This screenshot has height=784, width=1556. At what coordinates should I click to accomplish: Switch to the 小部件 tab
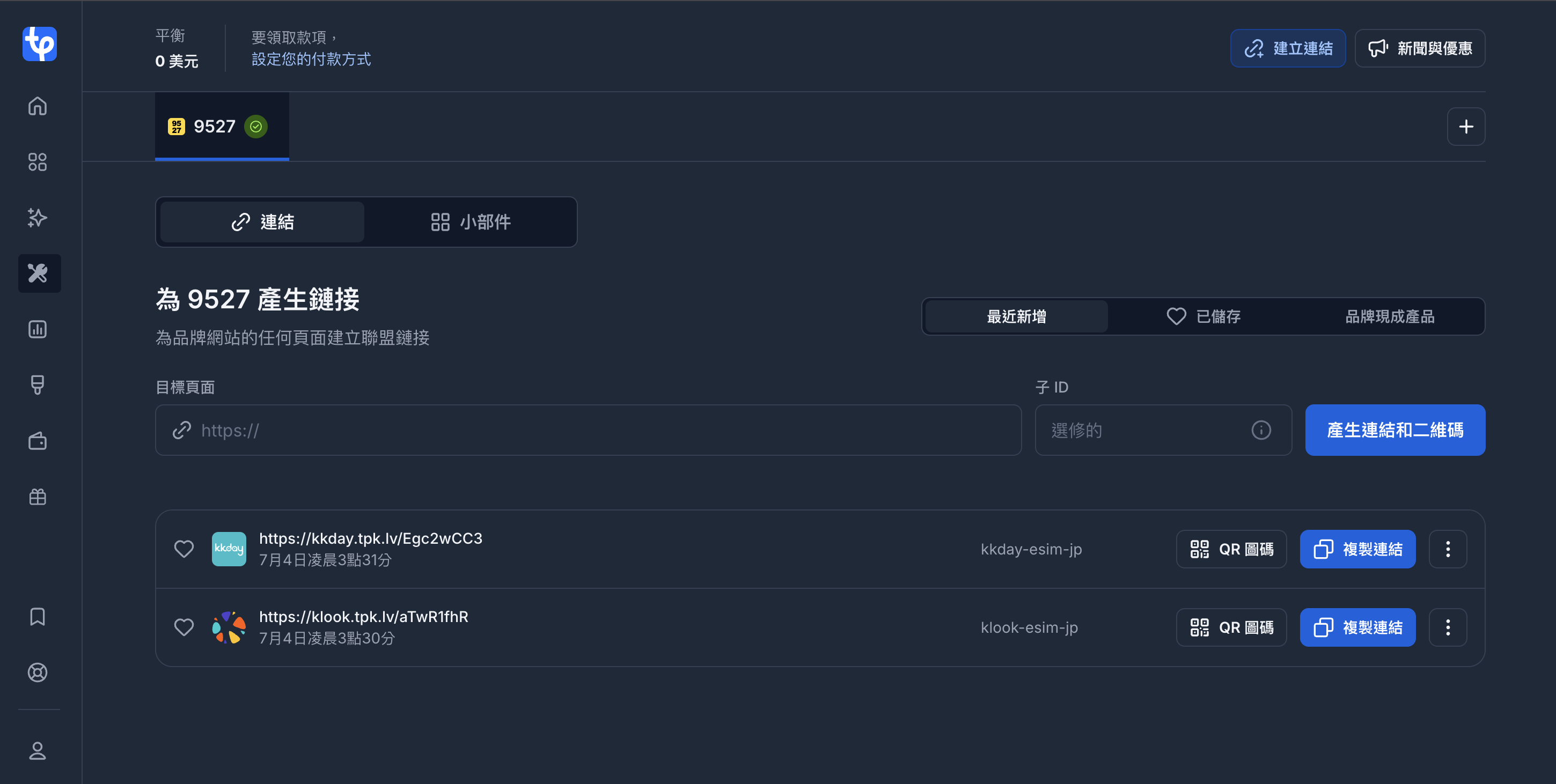click(471, 222)
